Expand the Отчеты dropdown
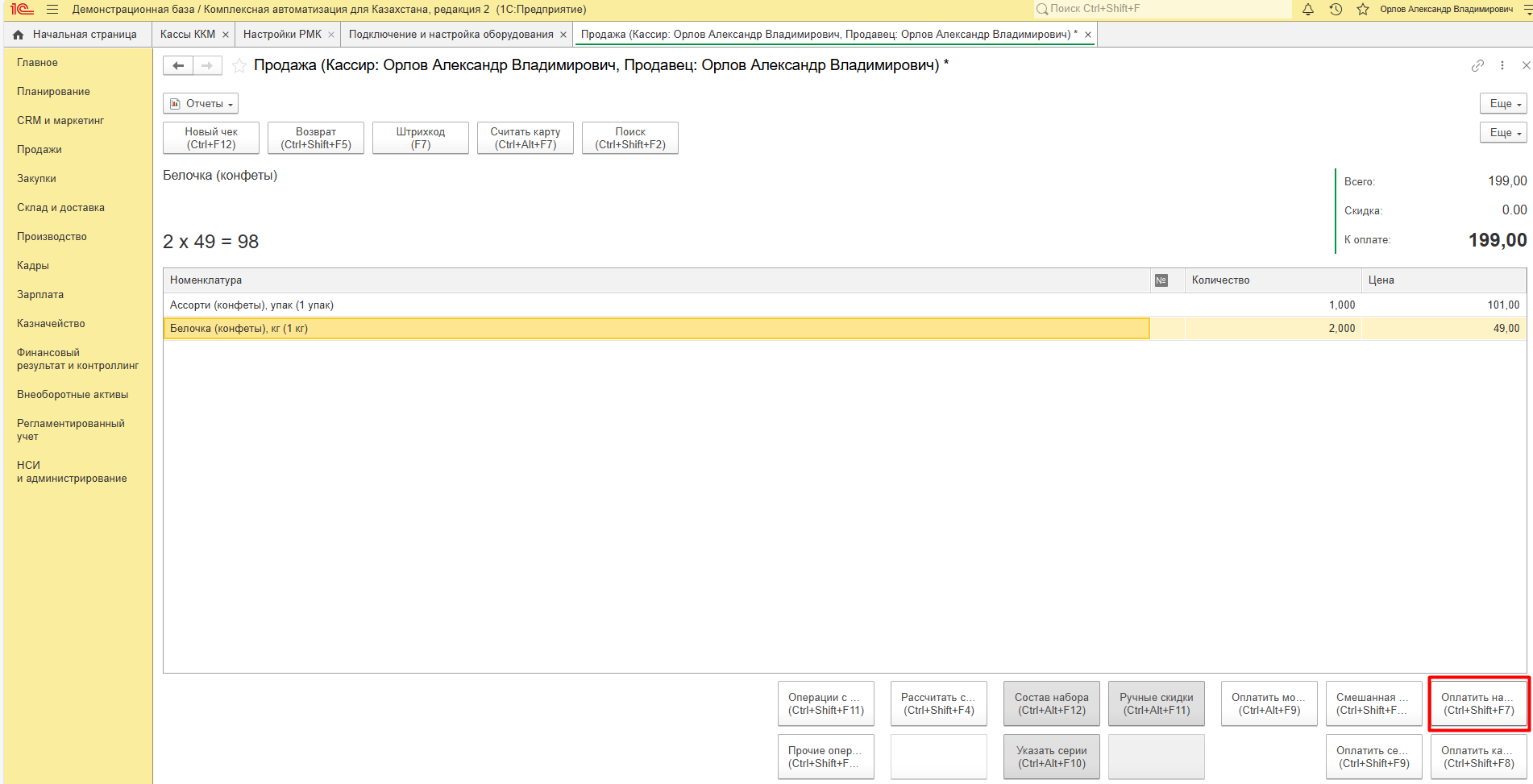 pyautogui.click(x=201, y=104)
